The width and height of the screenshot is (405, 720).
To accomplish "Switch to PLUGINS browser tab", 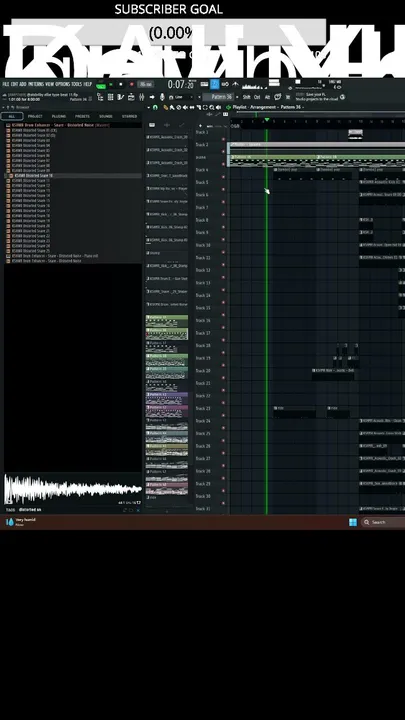I will (x=59, y=116).
